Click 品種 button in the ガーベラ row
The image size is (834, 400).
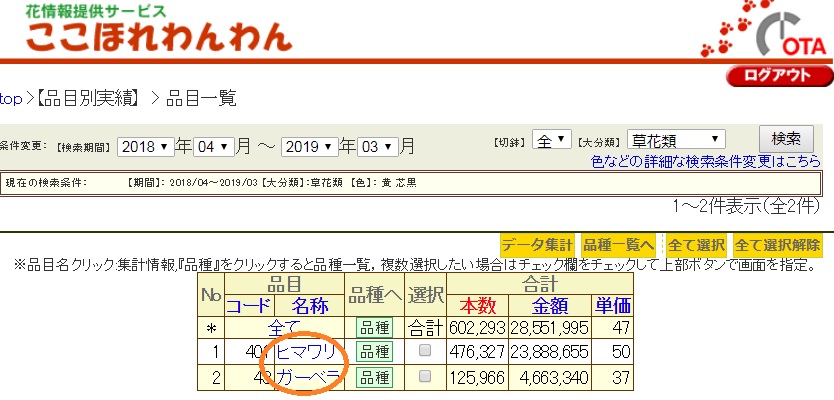click(374, 377)
